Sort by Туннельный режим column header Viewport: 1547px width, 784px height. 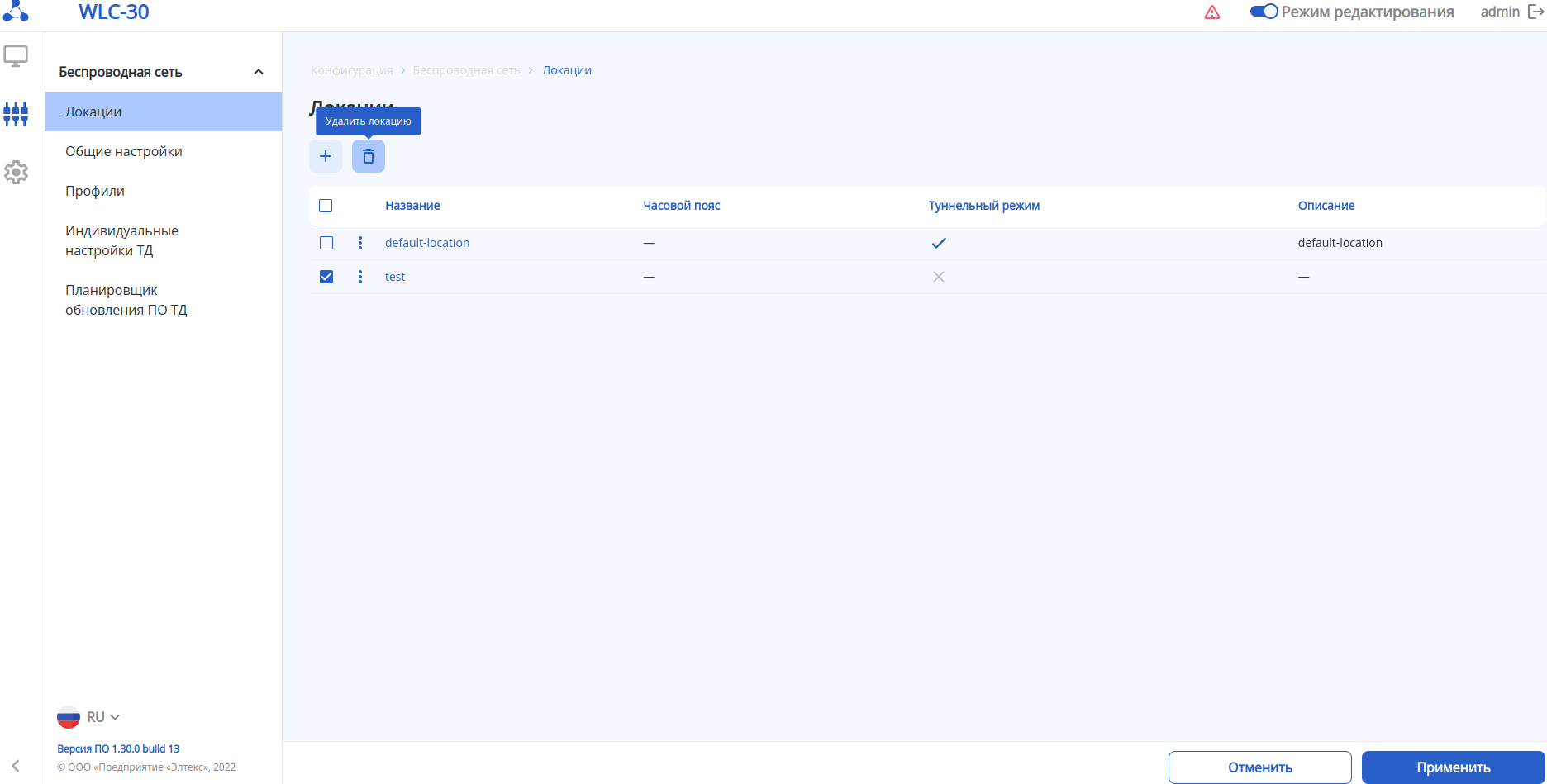point(984,206)
